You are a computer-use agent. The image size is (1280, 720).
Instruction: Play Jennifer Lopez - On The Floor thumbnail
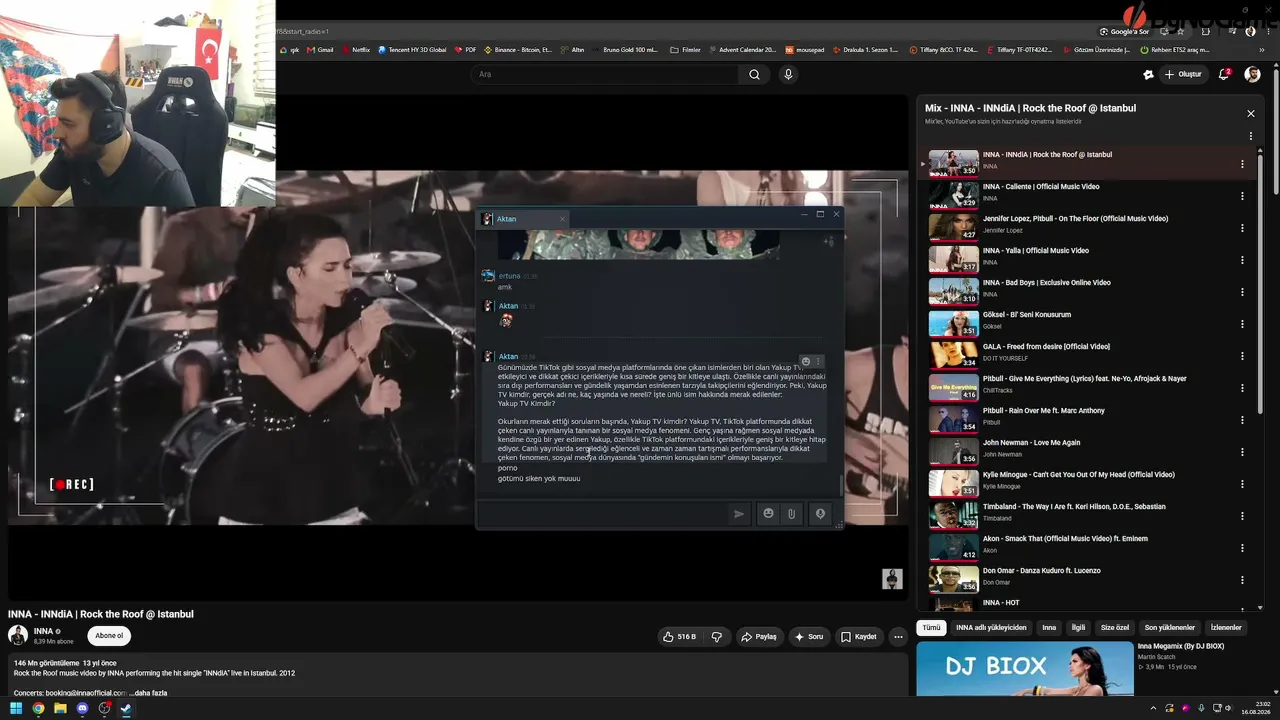tap(953, 227)
